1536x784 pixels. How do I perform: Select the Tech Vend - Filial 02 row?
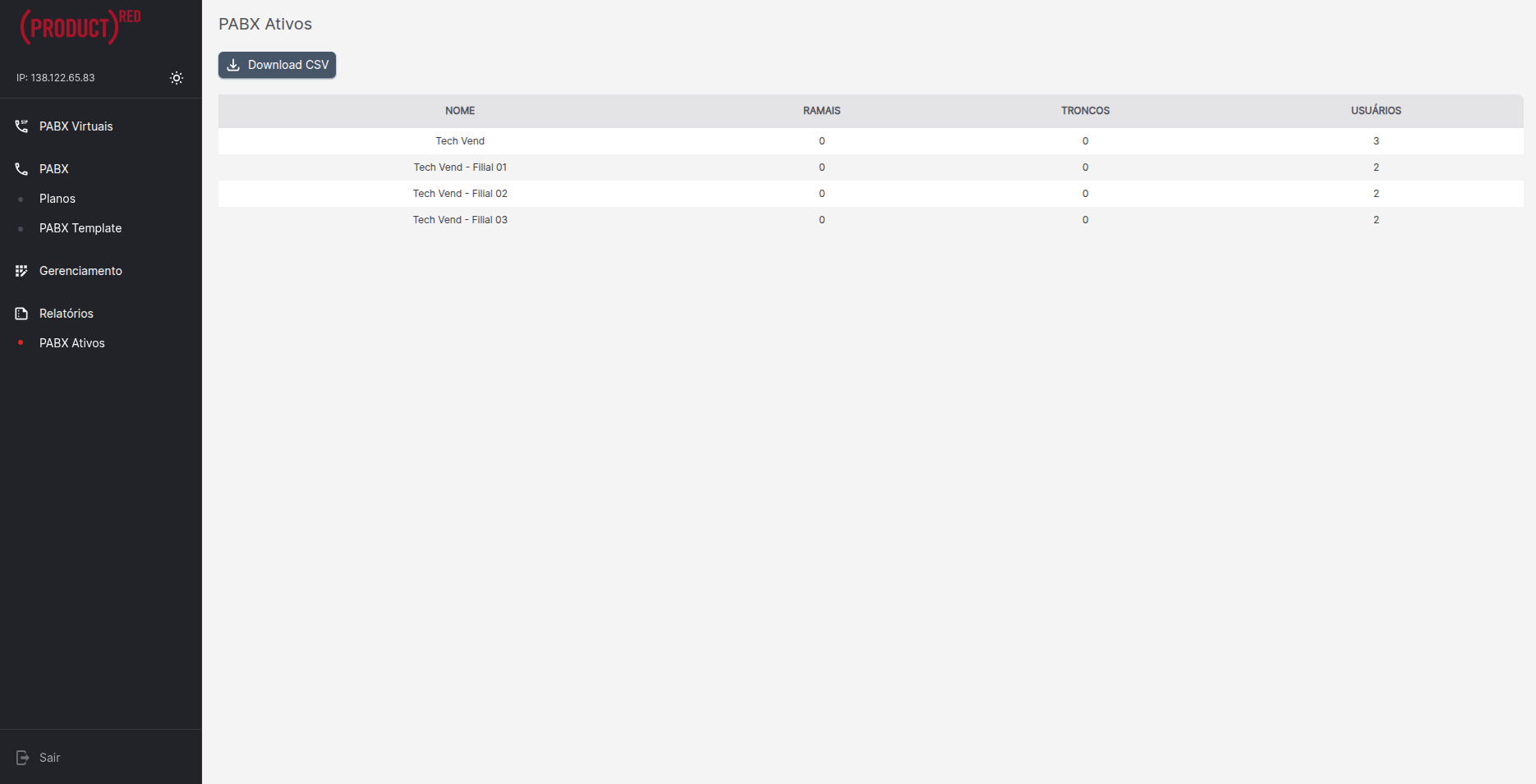460,194
